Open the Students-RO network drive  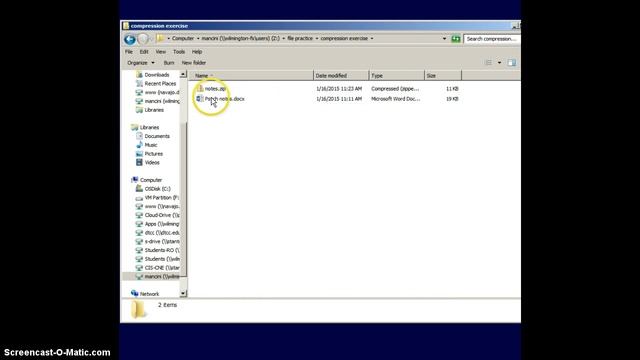(x=162, y=250)
